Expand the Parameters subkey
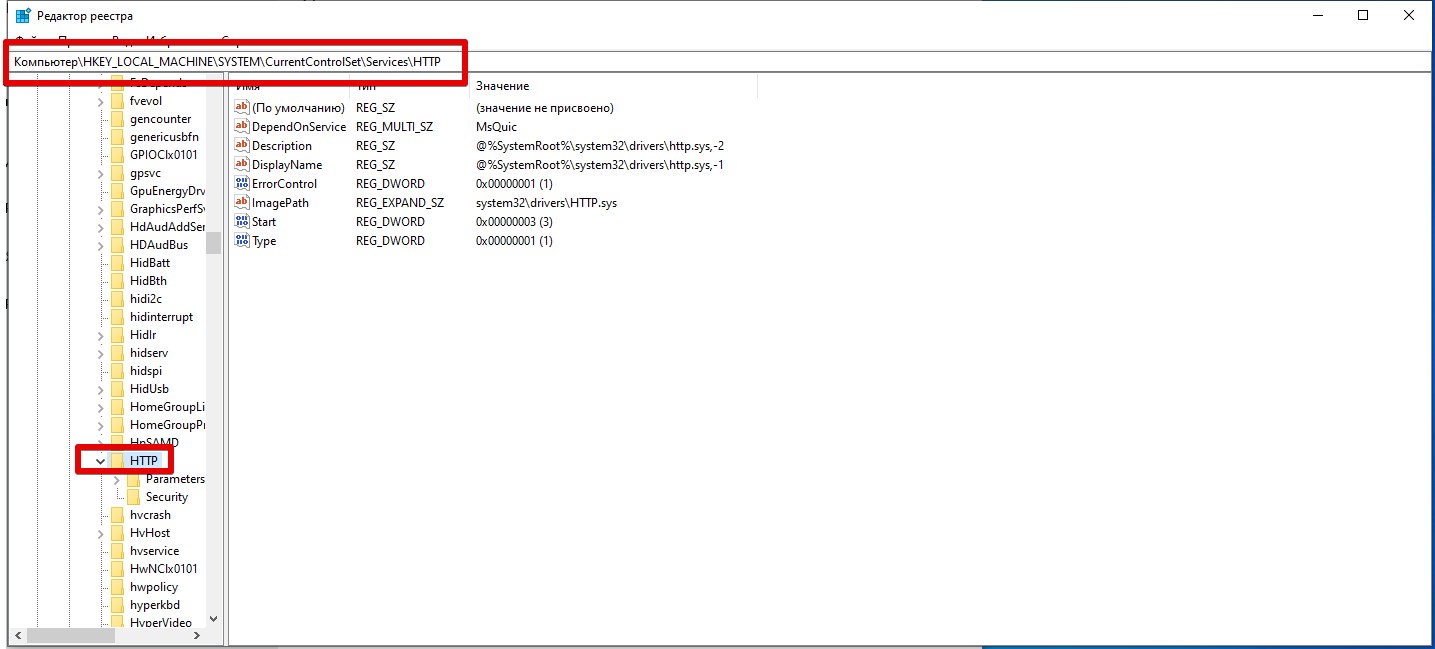The width and height of the screenshot is (1435, 649). click(117, 479)
